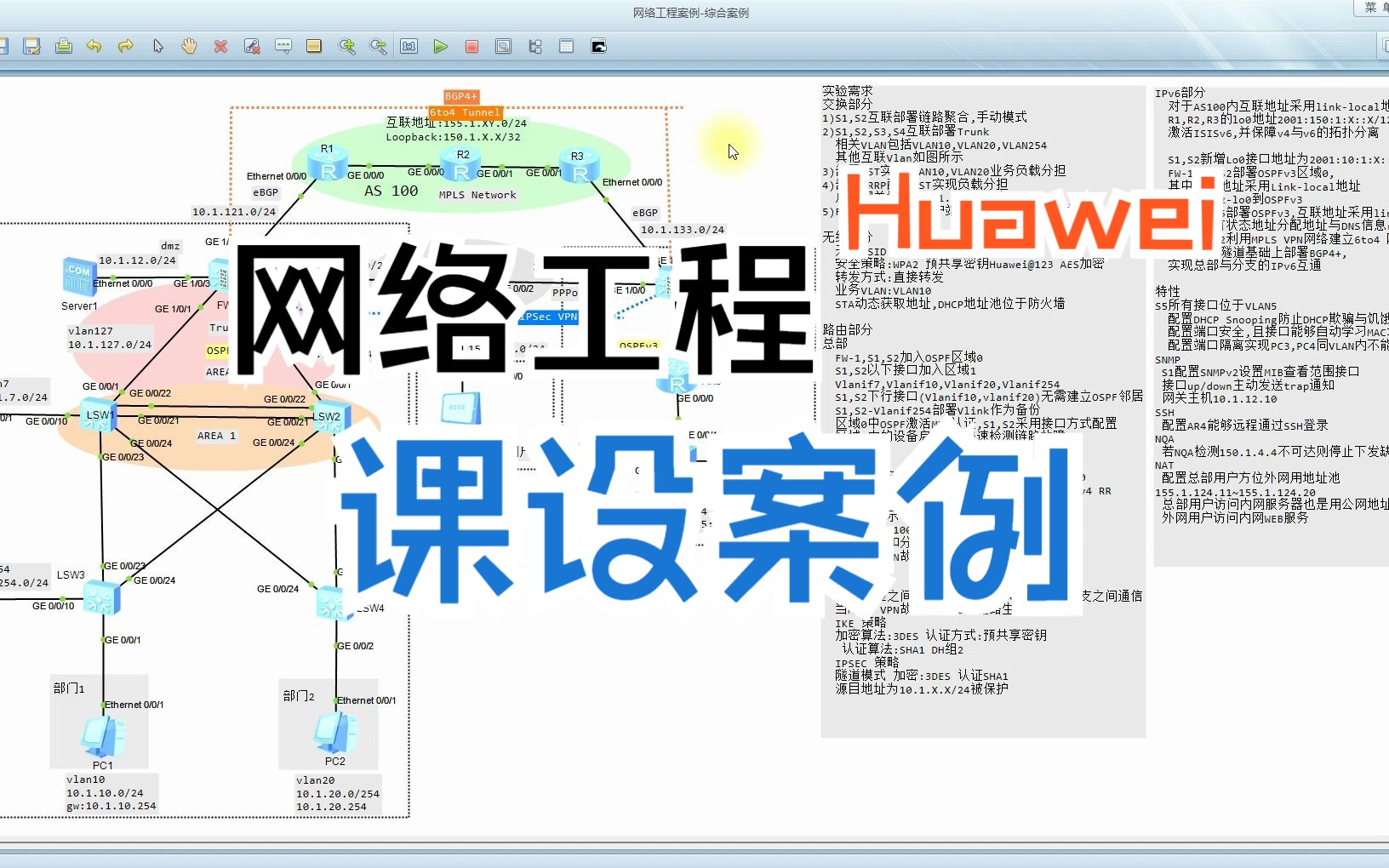Screen dimensions: 1389x868
Task: Click the '部门1' department label
Action: click(69, 688)
